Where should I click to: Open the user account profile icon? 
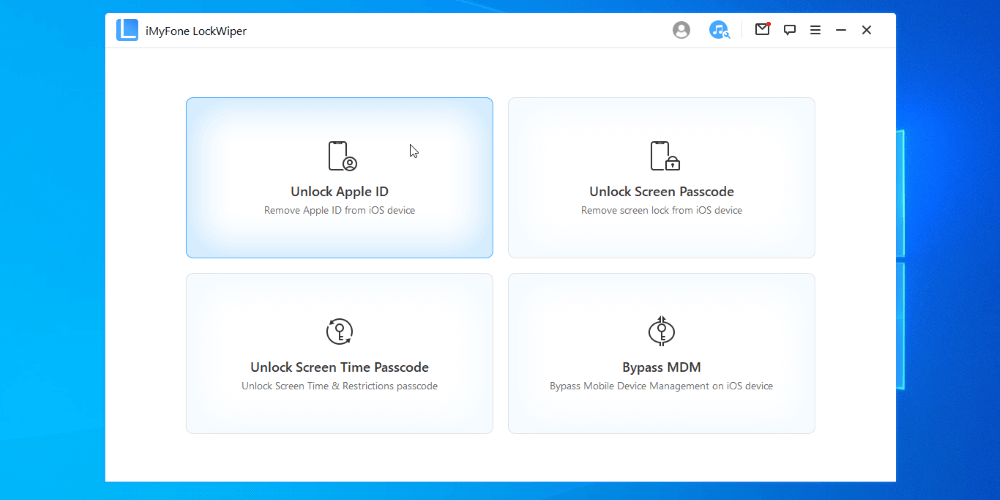681,30
